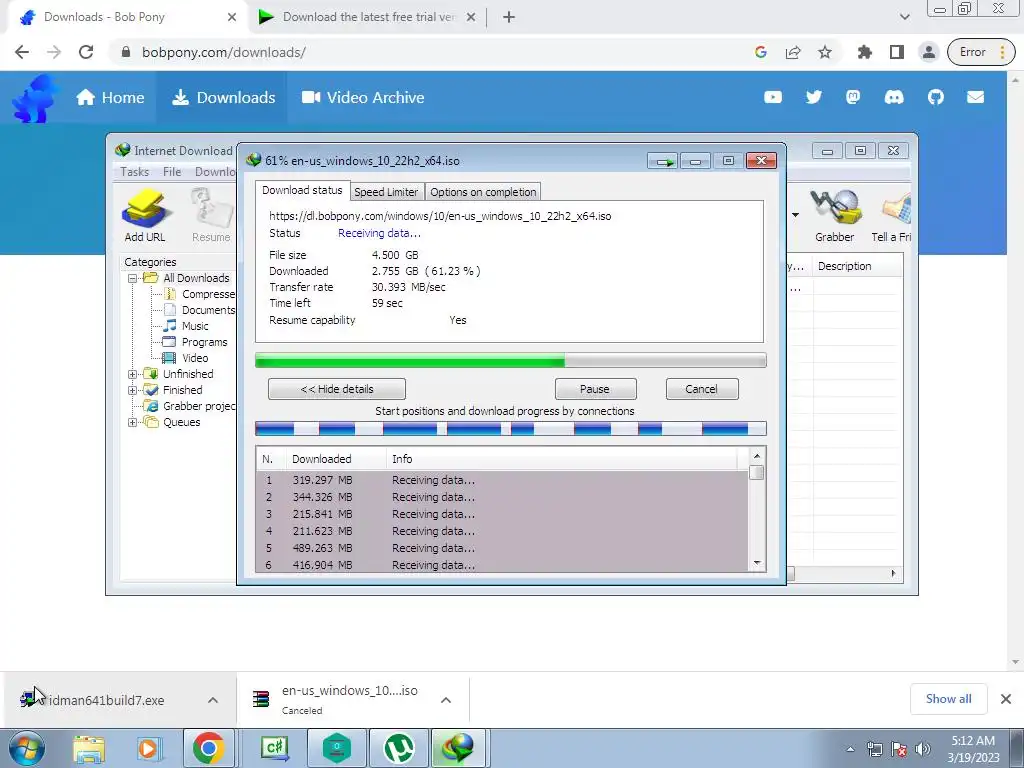Open Windows Explorer folder taskbar icon
Image resolution: width=1024 pixels, height=768 pixels.
coord(89,749)
